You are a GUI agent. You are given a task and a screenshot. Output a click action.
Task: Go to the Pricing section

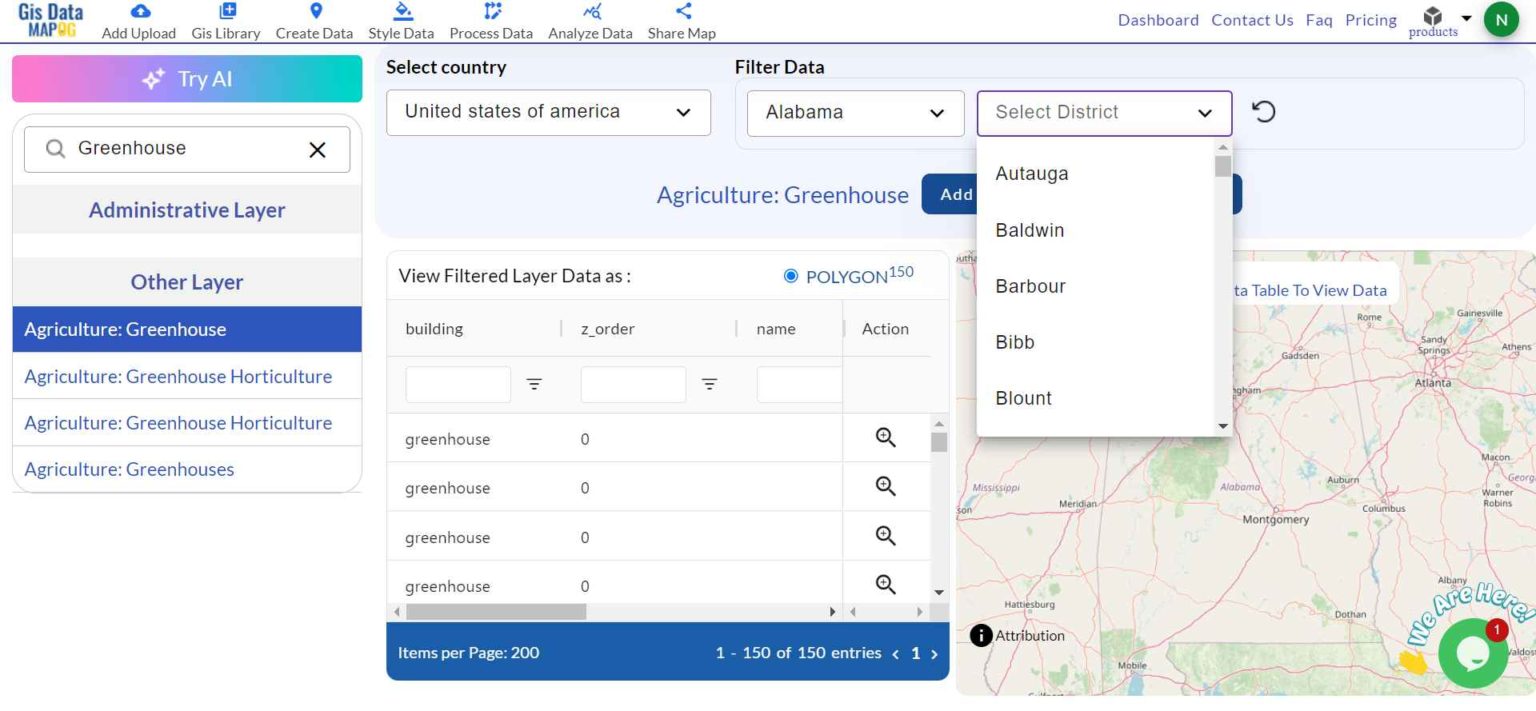pos(1370,19)
